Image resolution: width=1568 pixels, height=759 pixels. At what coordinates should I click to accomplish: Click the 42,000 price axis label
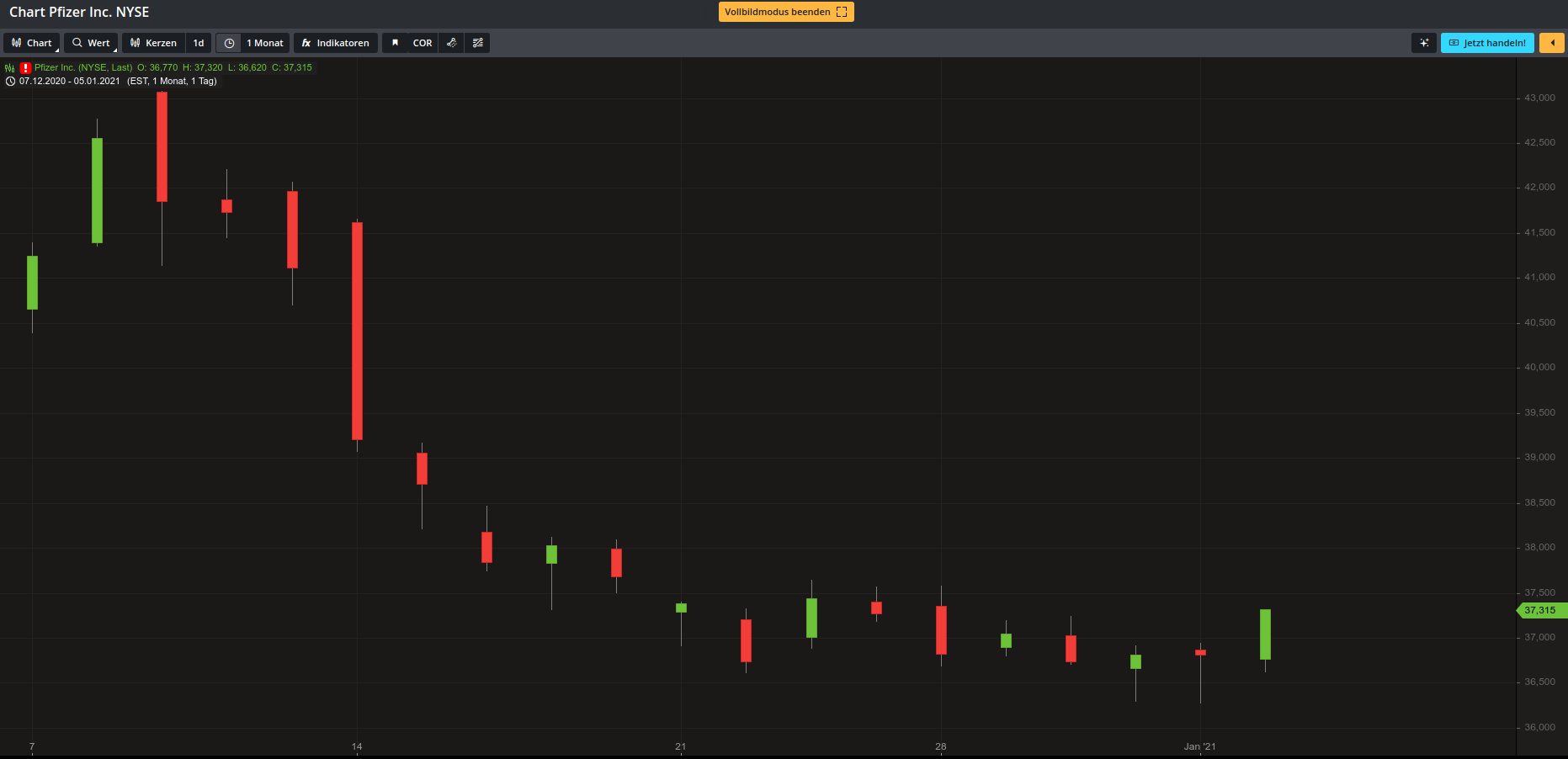1540,187
